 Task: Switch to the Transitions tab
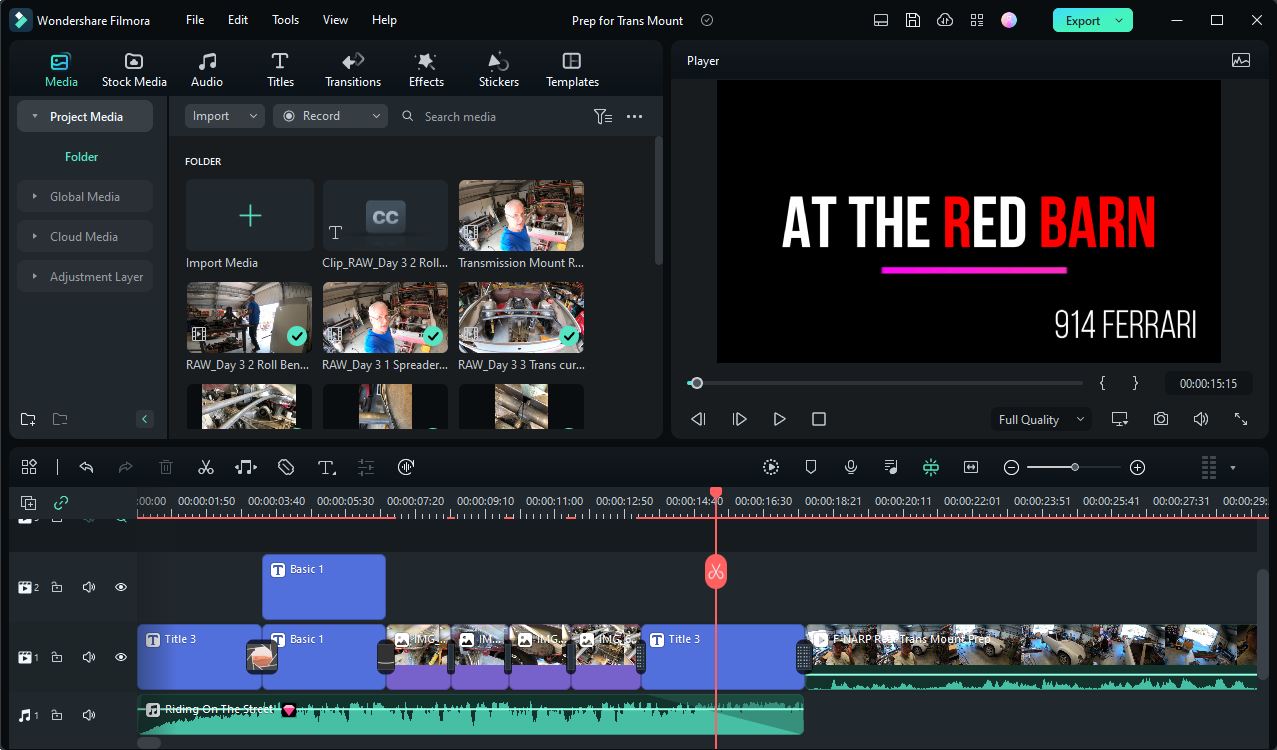(353, 70)
